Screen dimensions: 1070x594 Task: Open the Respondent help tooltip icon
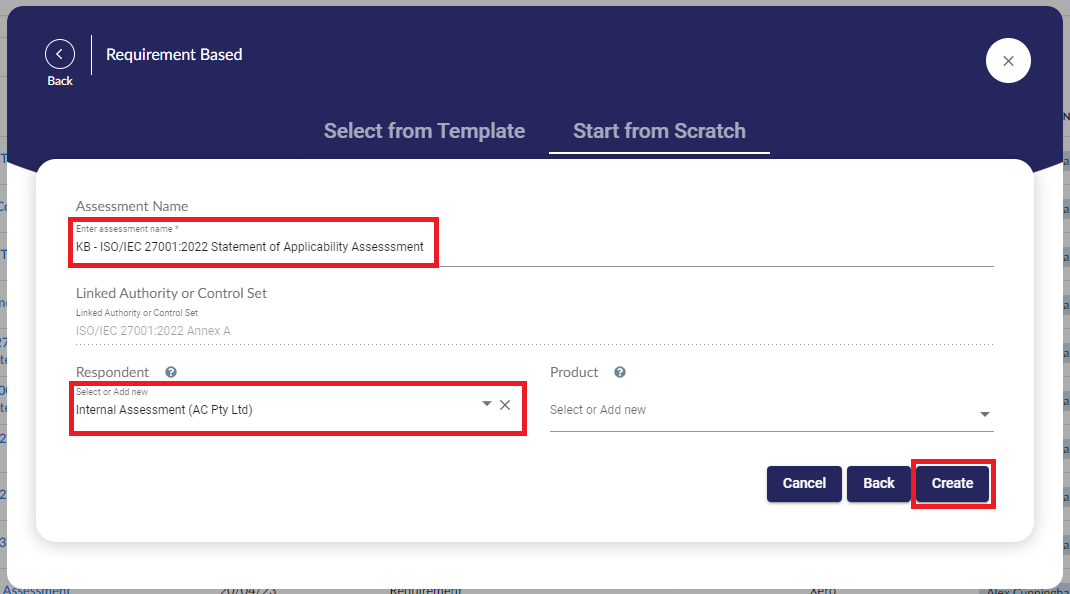pos(171,372)
